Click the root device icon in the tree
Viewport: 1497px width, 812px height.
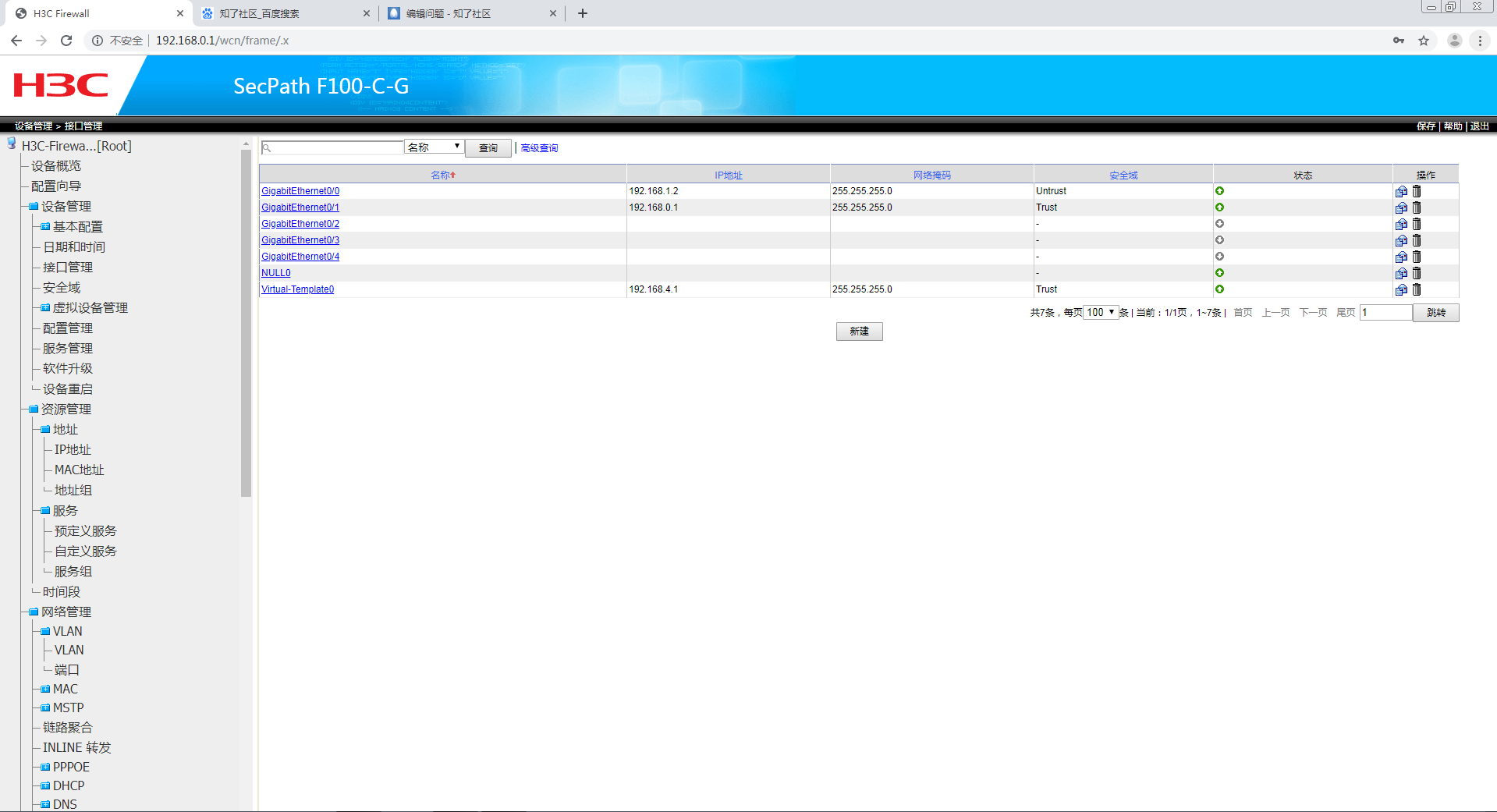coord(12,144)
